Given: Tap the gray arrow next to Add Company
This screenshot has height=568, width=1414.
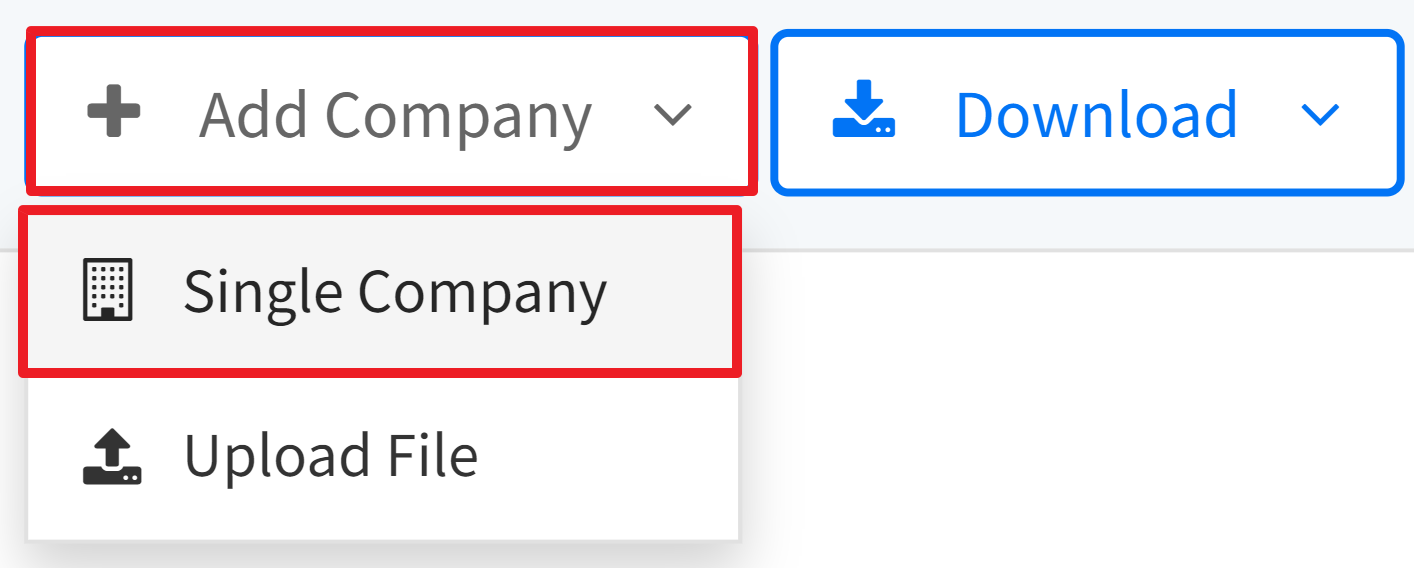Looking at the screenshot, I should [672, 114].
